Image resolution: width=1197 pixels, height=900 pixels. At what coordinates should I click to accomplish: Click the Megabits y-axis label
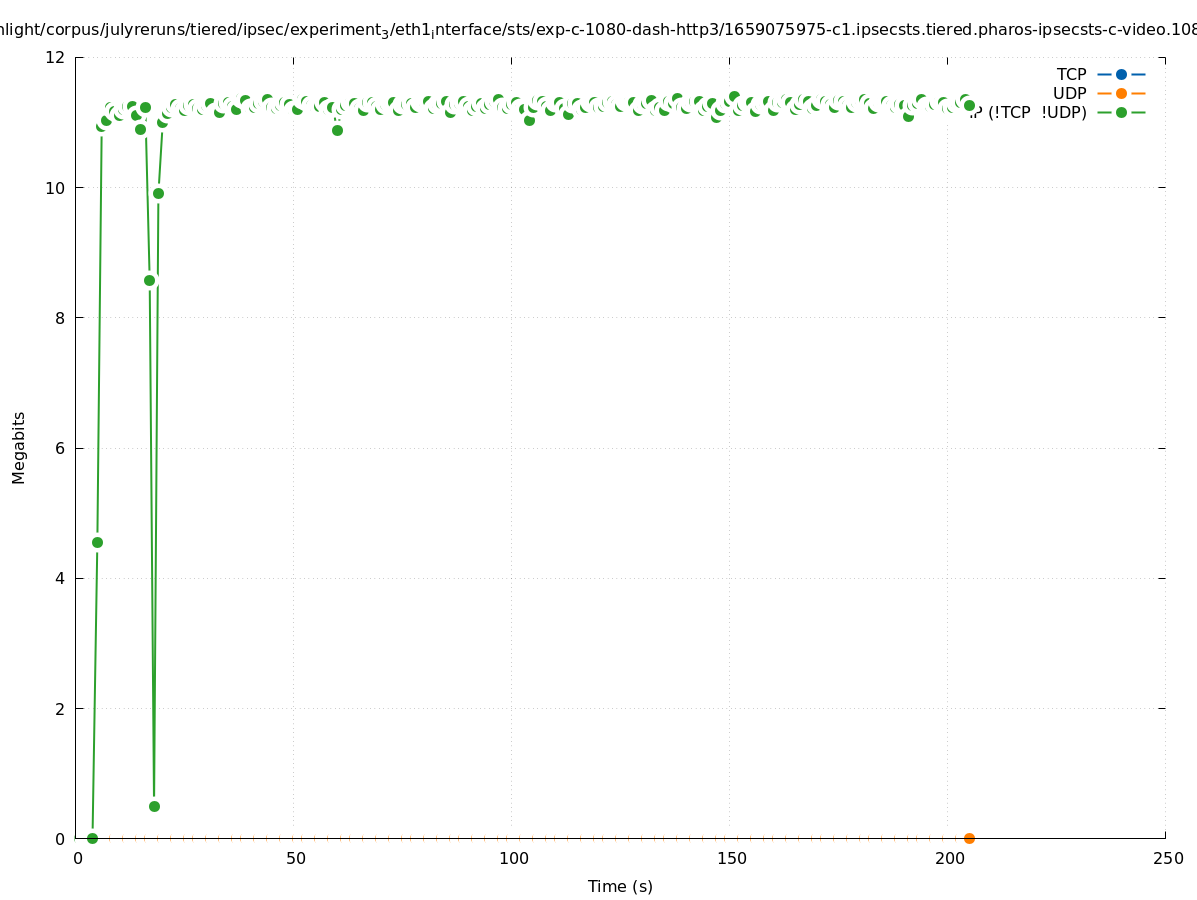tap(19, 447)
